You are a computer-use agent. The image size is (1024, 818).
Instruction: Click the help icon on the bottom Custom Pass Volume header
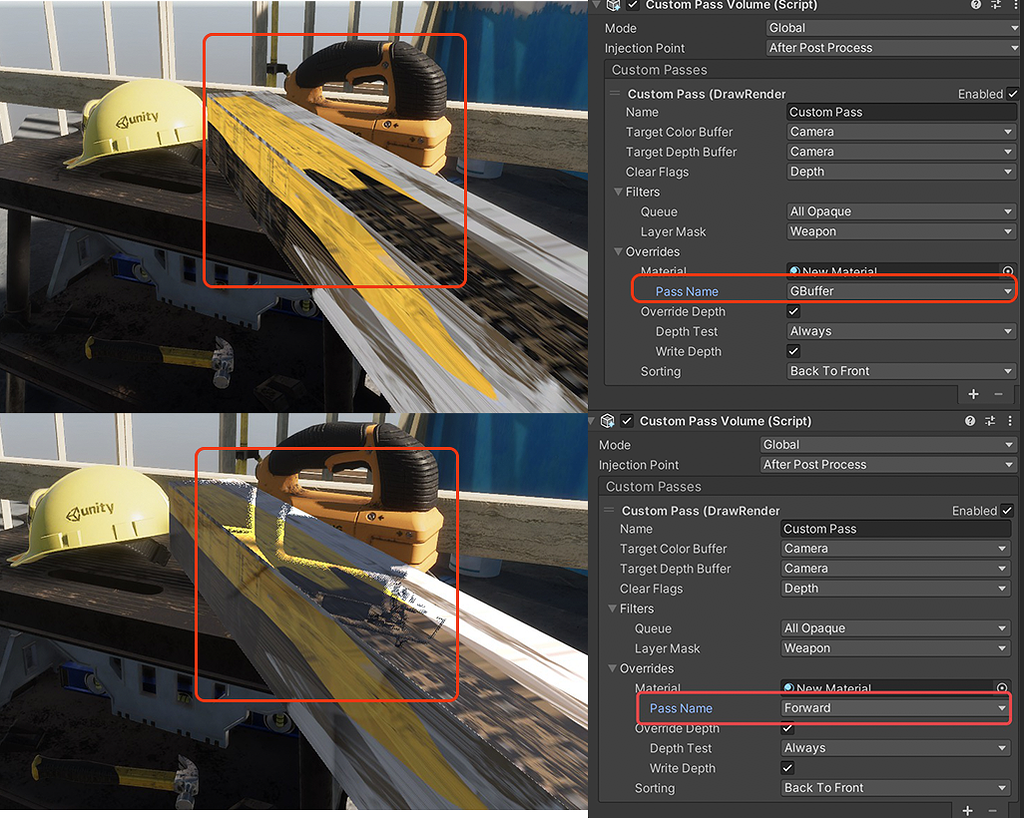pyautogui.click(x=969, y=421)
